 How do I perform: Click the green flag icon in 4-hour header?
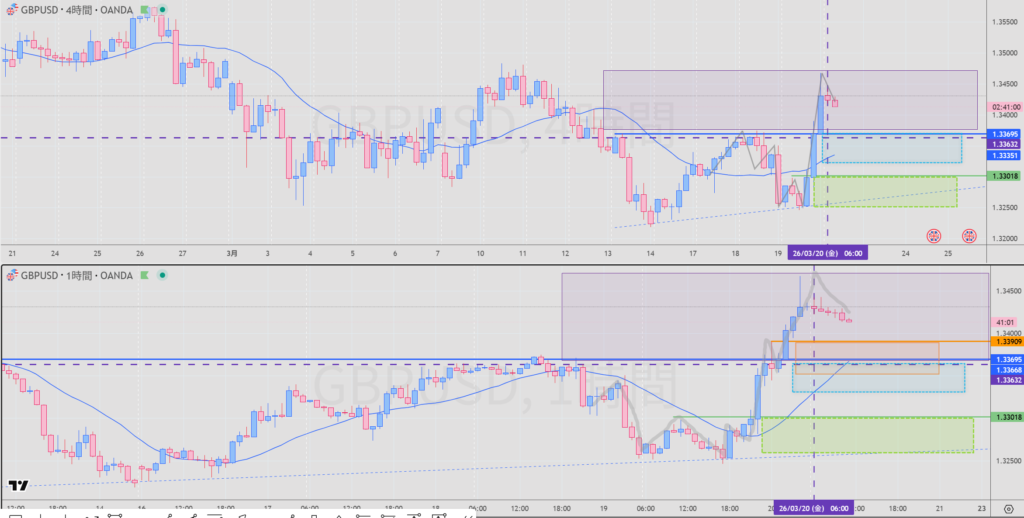coord(146,10)
